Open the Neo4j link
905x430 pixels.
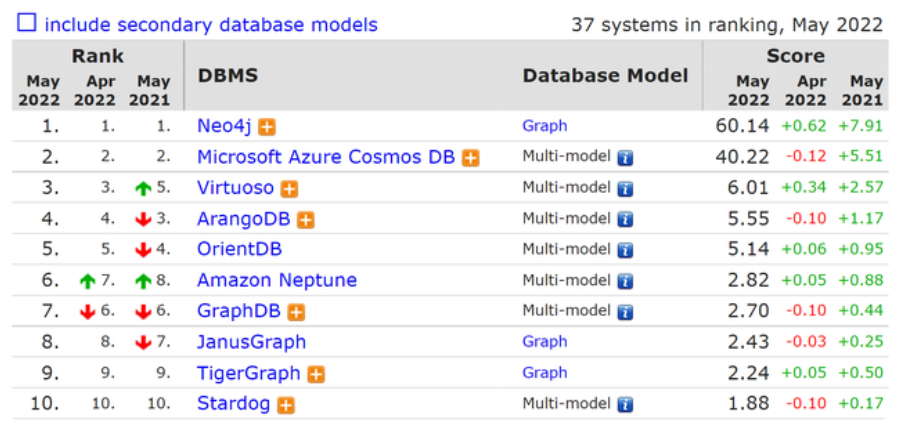225,126
